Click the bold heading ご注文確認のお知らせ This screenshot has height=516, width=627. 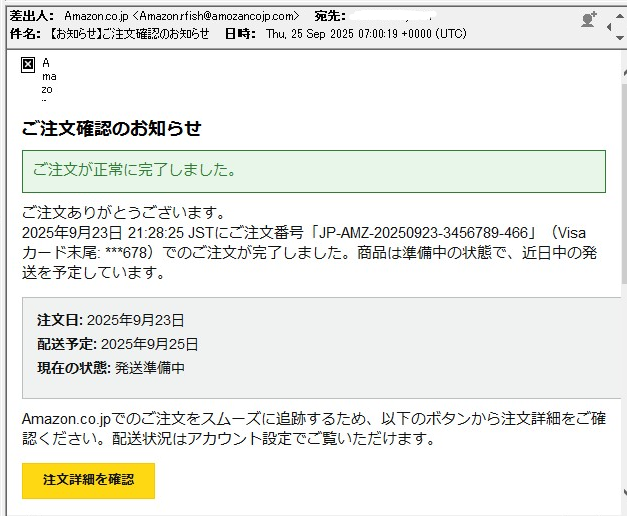(111, 128)
